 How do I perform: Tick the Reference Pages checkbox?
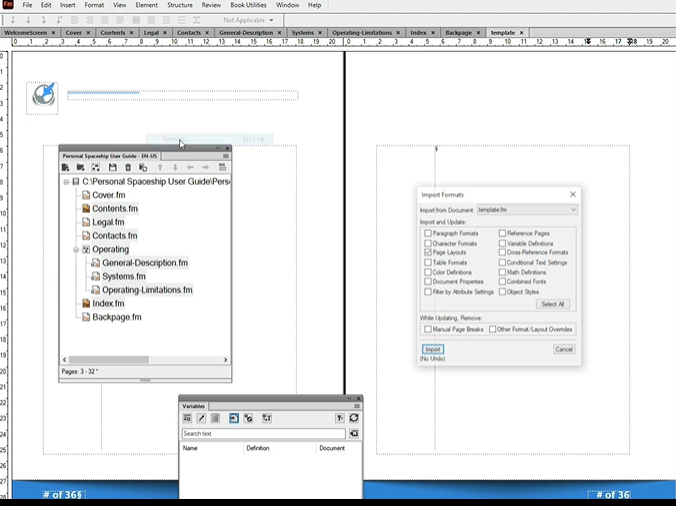click(502, 233)
